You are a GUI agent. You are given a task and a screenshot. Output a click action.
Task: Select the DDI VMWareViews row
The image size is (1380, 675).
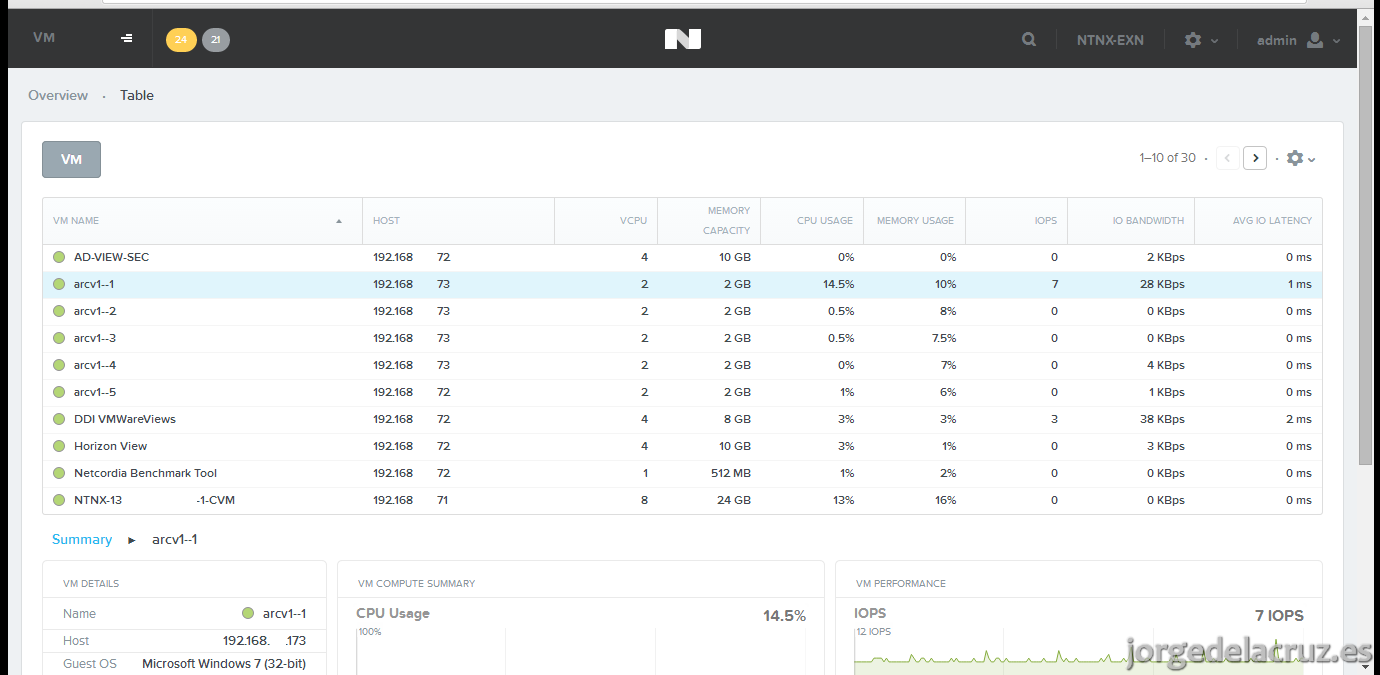(x=682, y=419)
